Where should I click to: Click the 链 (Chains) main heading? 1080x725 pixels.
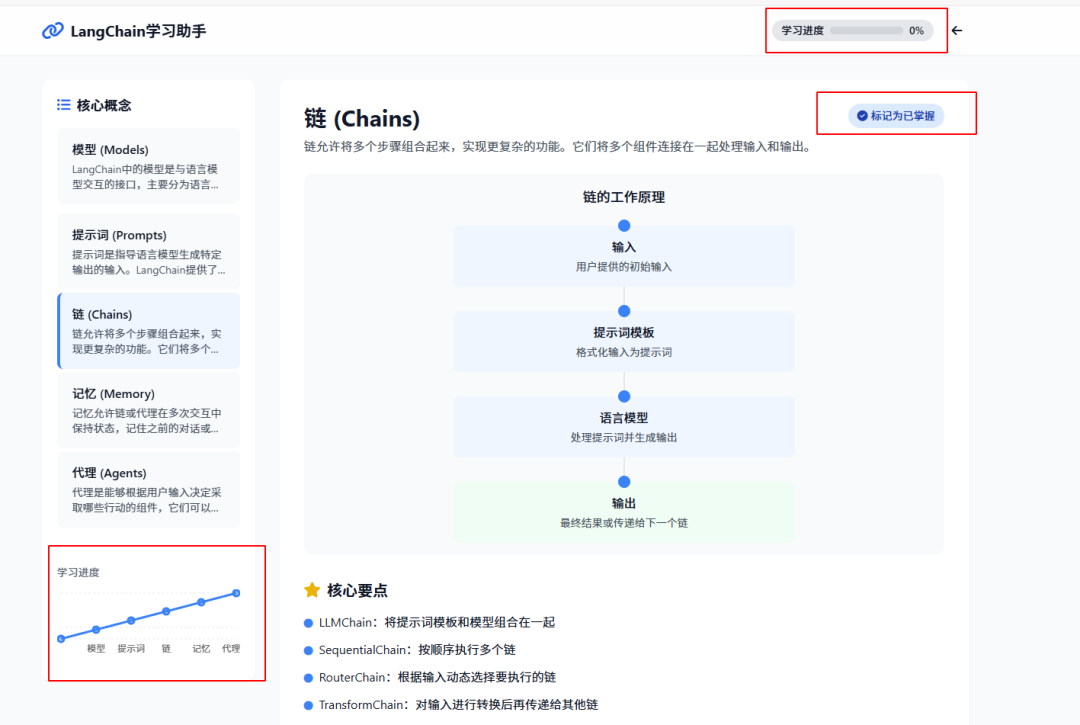click(362, 118)
